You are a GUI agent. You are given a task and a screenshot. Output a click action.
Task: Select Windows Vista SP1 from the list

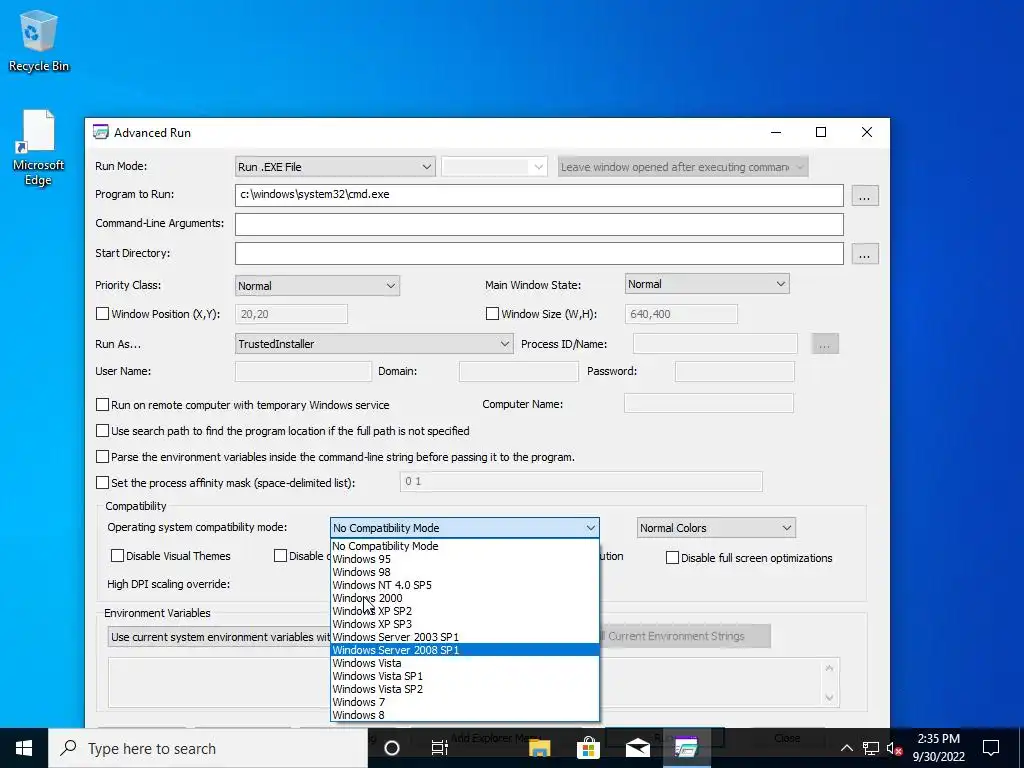click(464, 676)
